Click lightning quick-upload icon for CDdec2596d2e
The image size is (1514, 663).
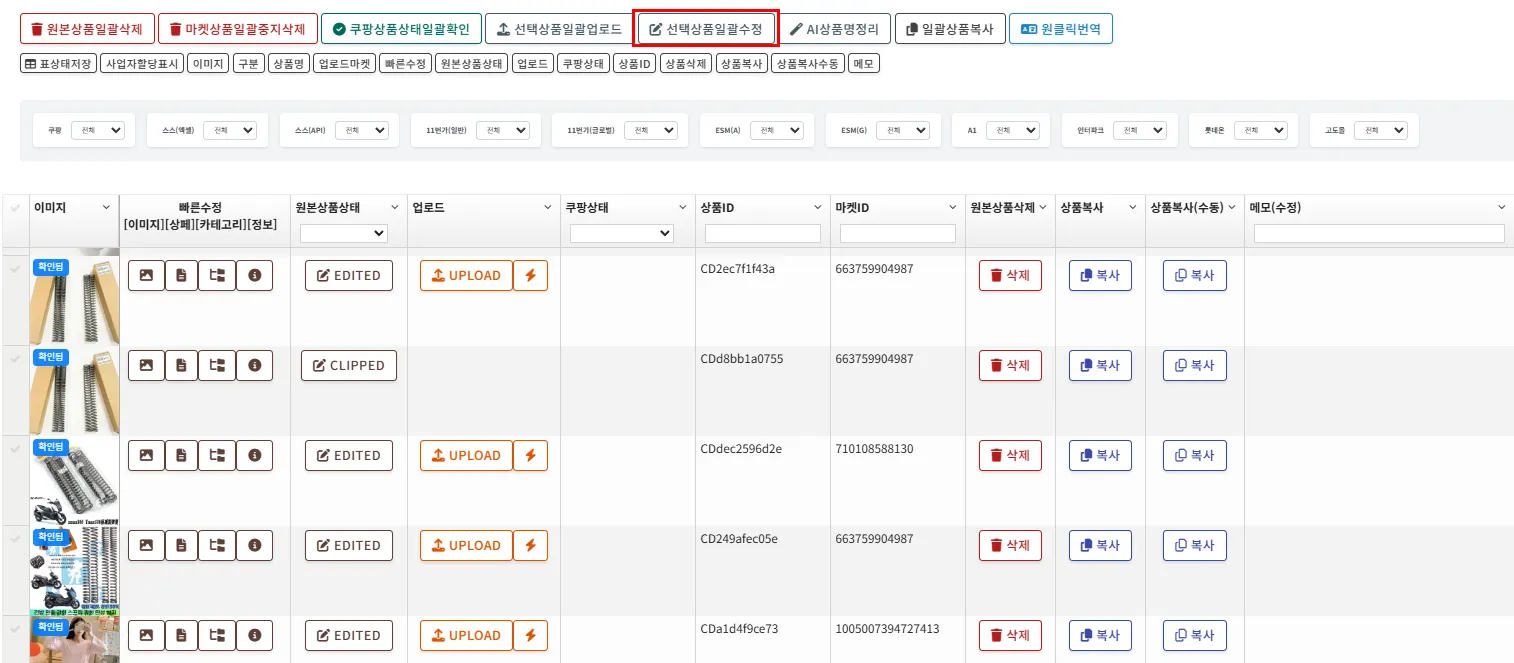(x=530, y=455)
